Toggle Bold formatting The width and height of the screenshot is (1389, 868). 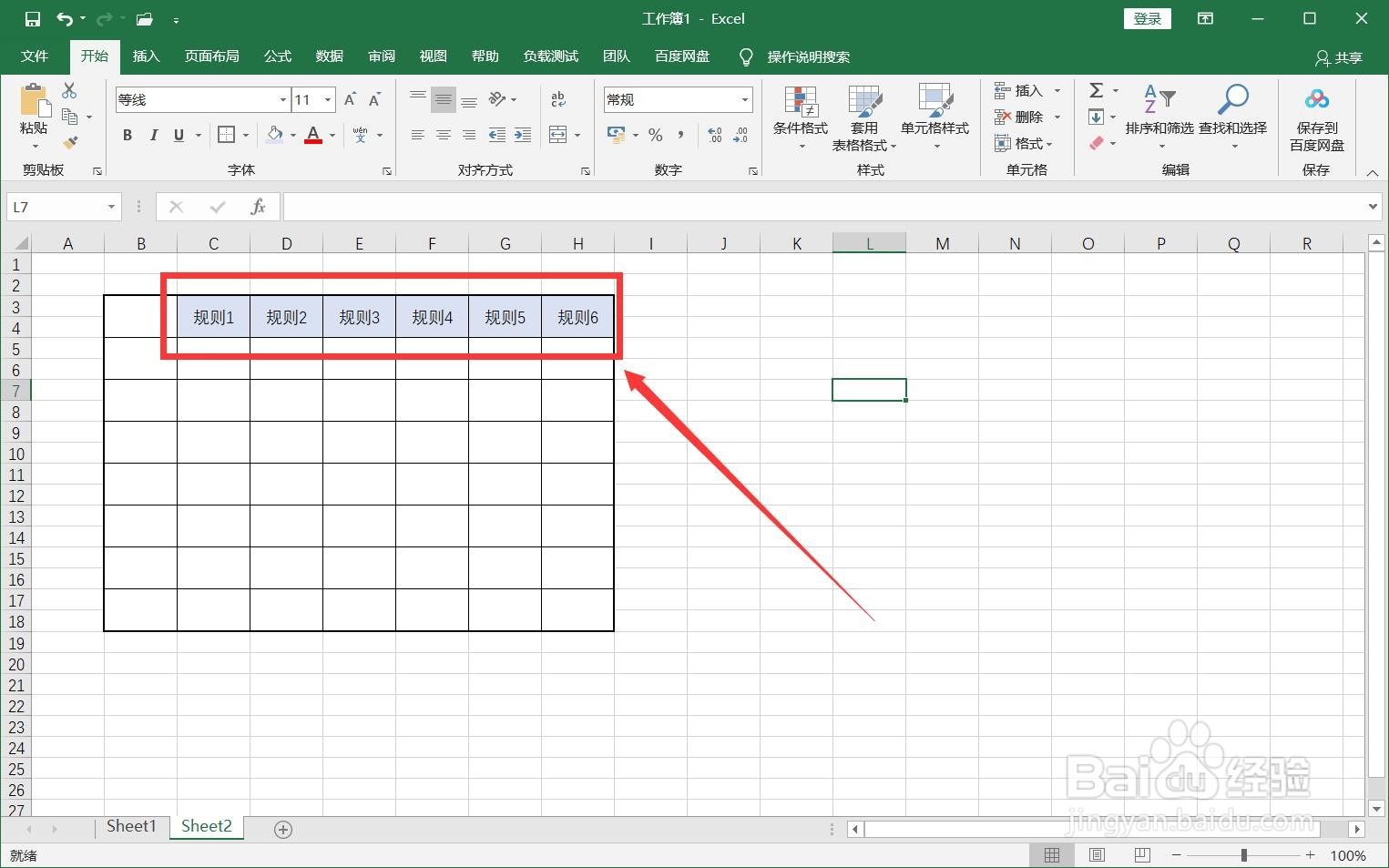pos(128,135)
